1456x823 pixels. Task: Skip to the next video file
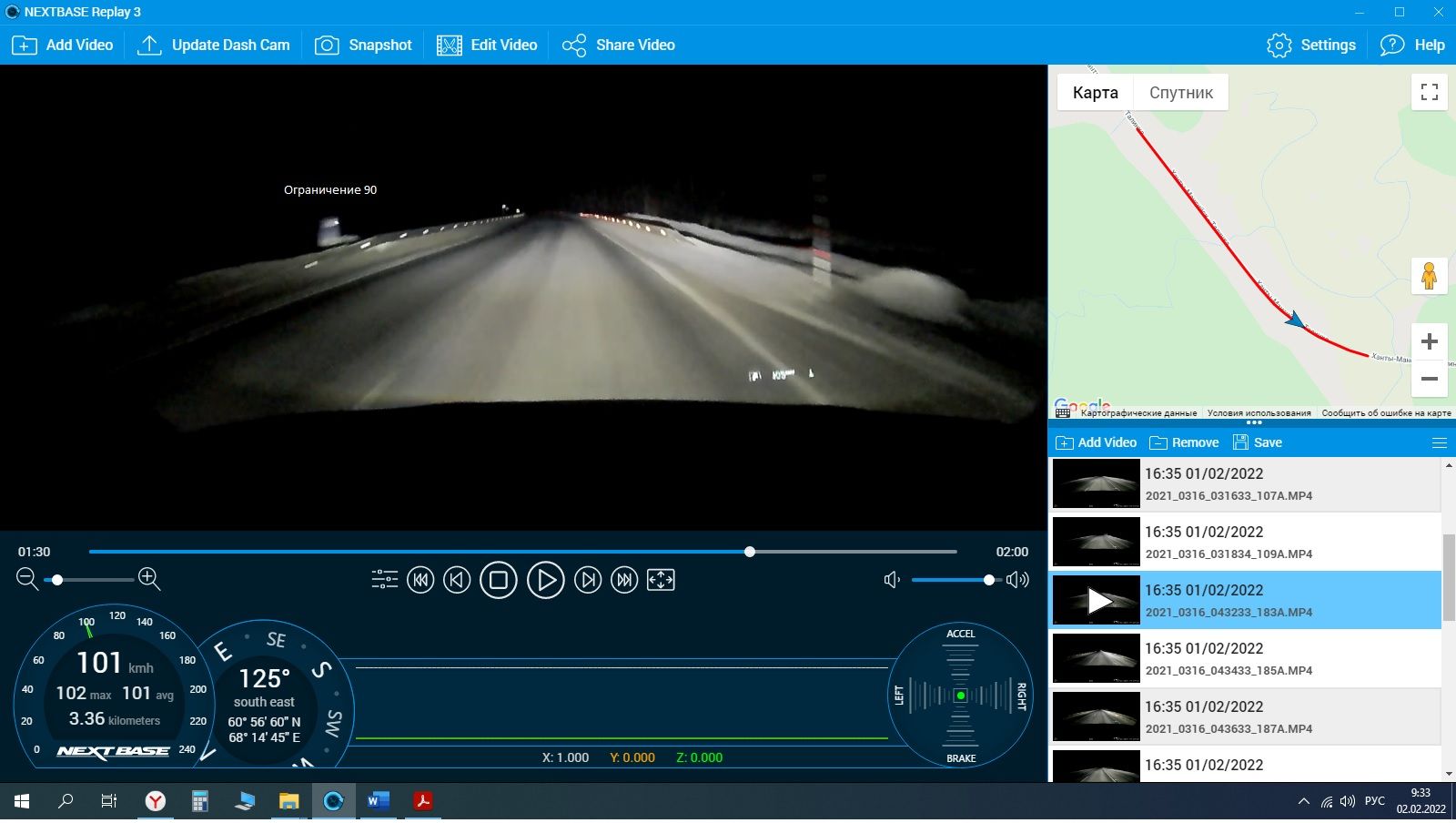tap(624, 580)
